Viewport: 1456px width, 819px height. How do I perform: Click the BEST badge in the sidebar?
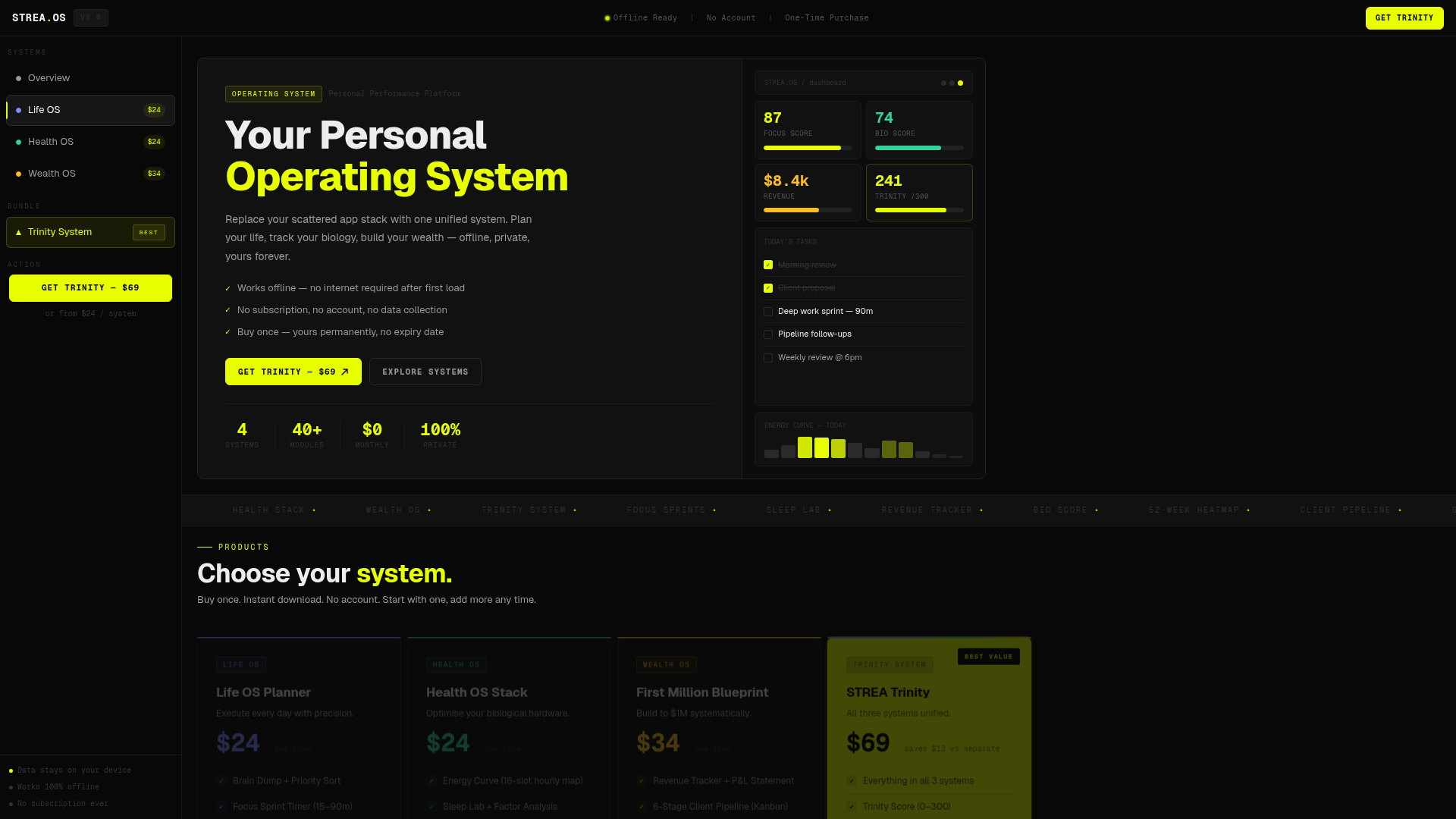click(x=149, y=232)
